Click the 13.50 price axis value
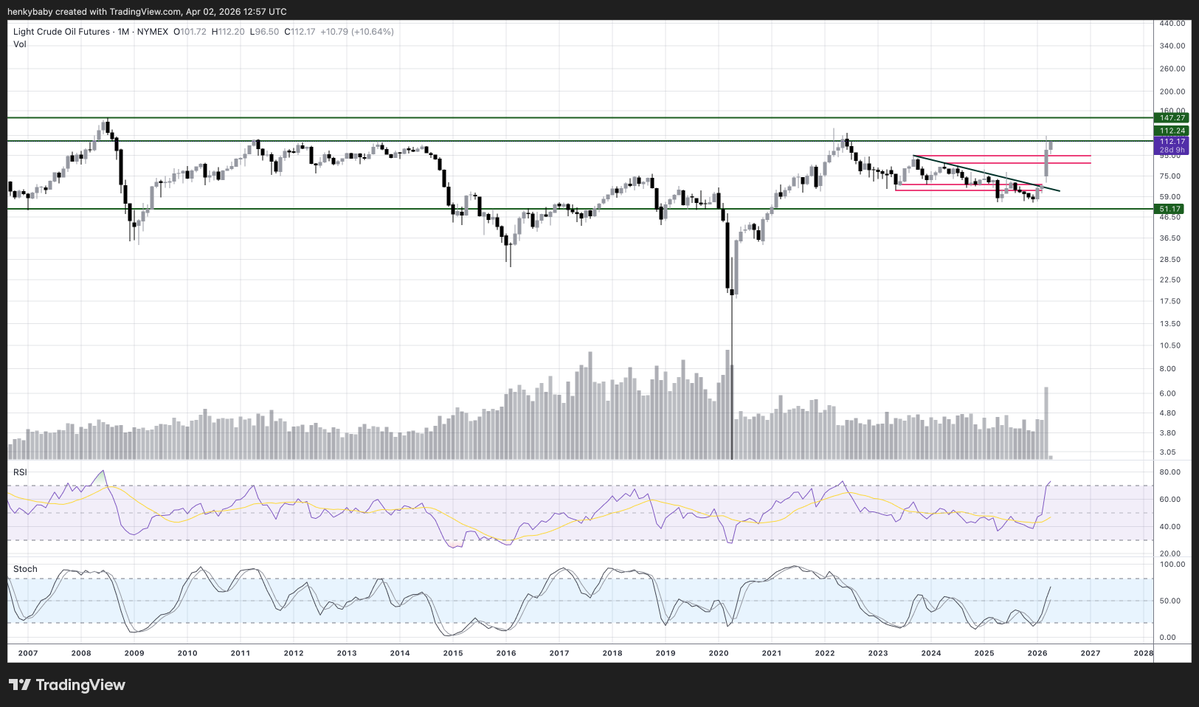Viewport: 1199px width, 707px height. 1171,324
